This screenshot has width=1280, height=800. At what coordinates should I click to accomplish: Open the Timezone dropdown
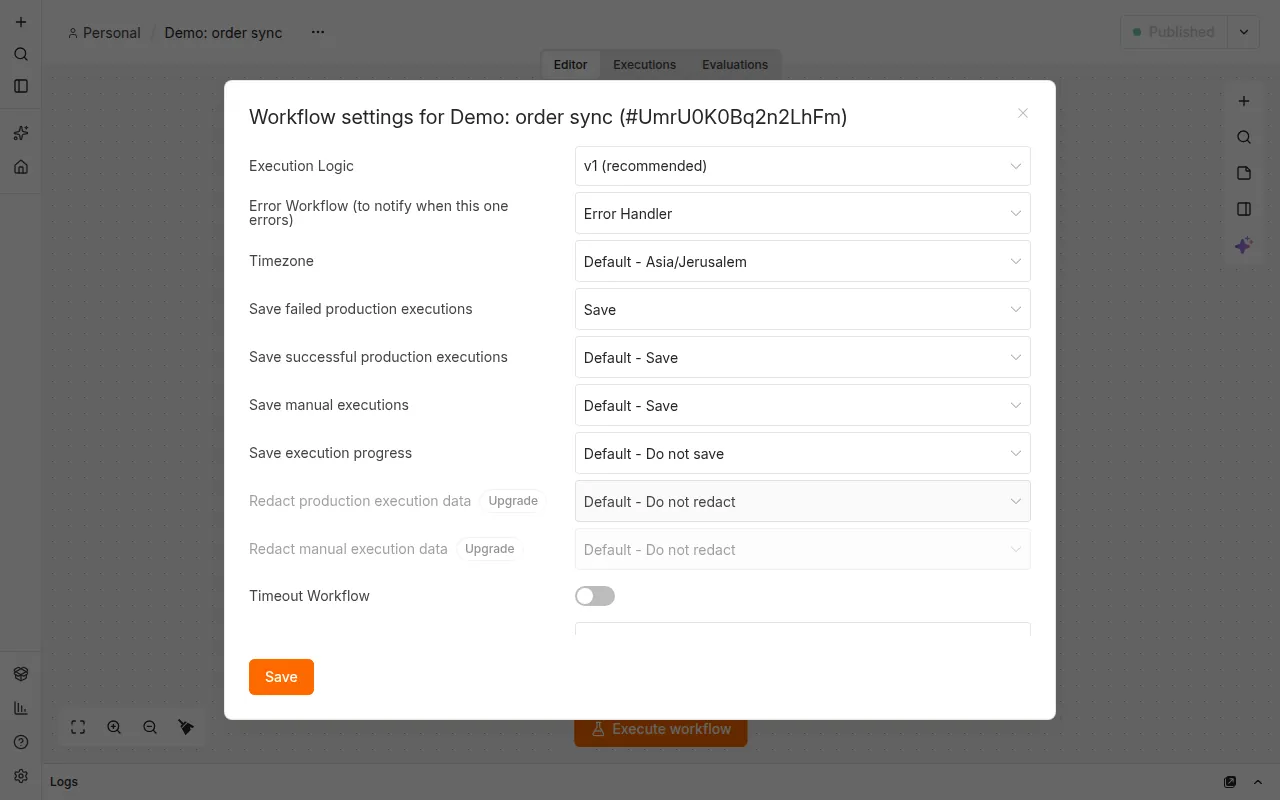[x=803, y=262]
